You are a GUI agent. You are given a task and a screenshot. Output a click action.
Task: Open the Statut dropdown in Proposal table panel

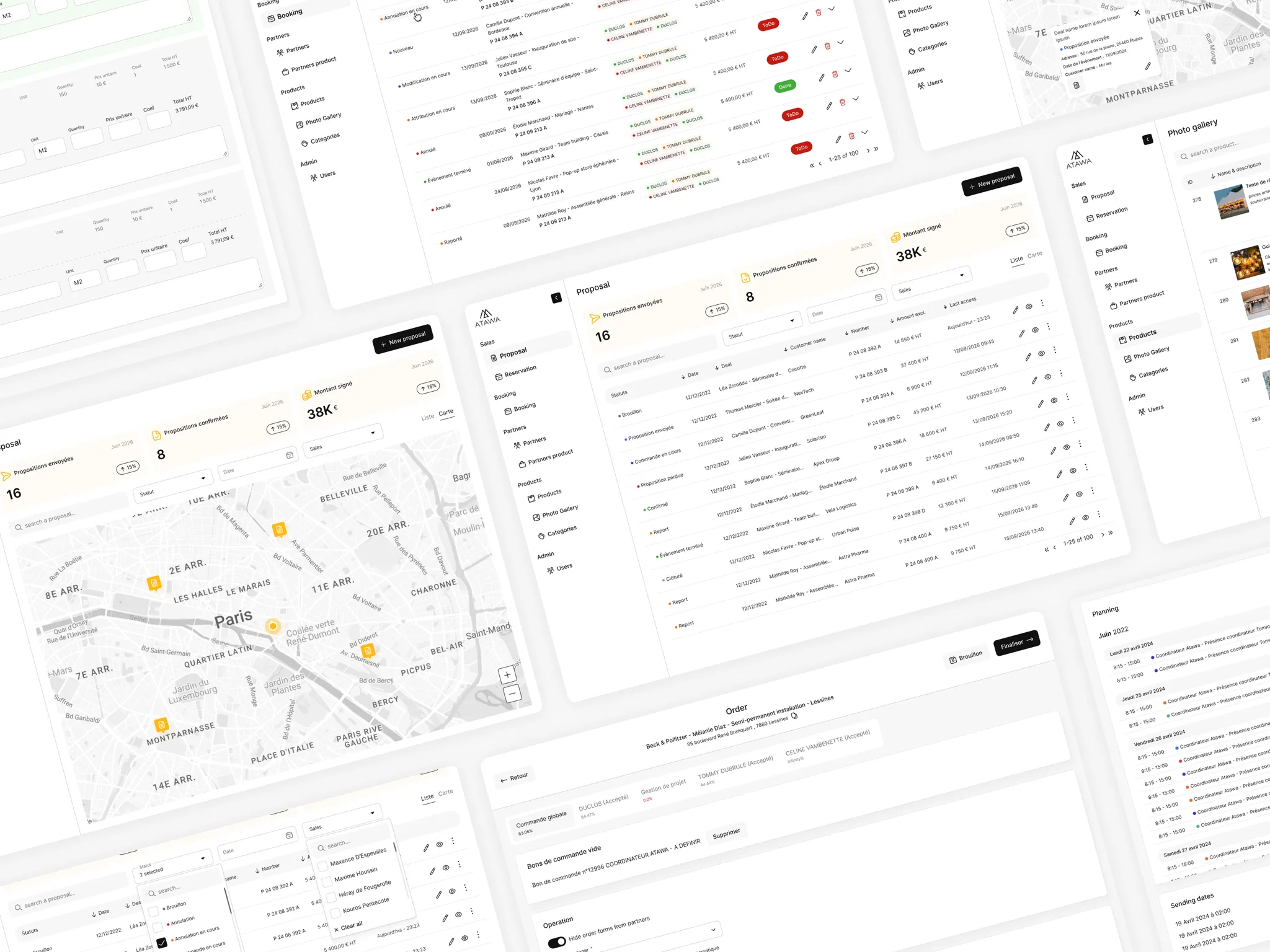pos(763,328)
